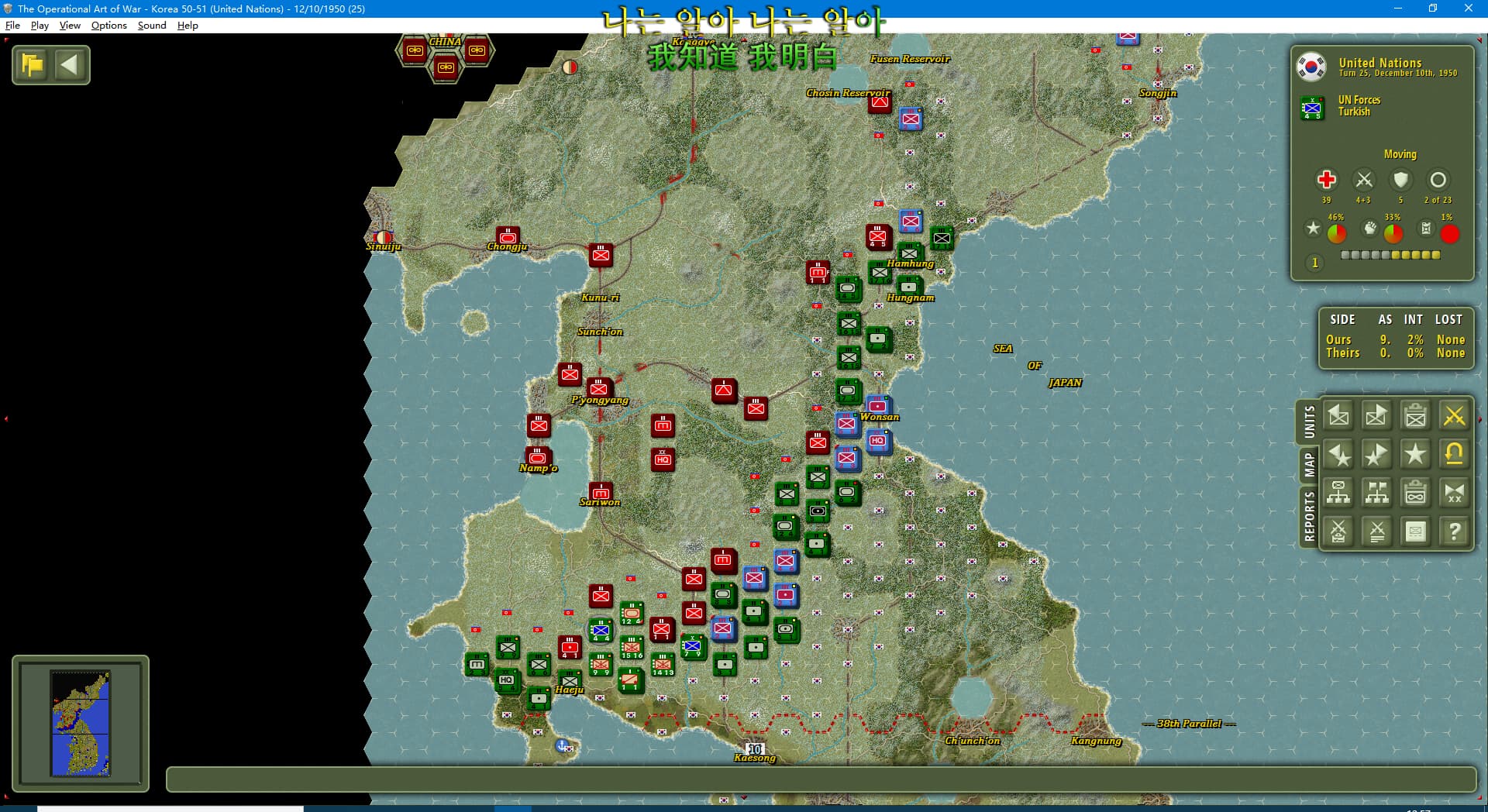Click the white unit card panel icon
The height and width of the screenshot is (812, 1488).
coord(1415,532)
